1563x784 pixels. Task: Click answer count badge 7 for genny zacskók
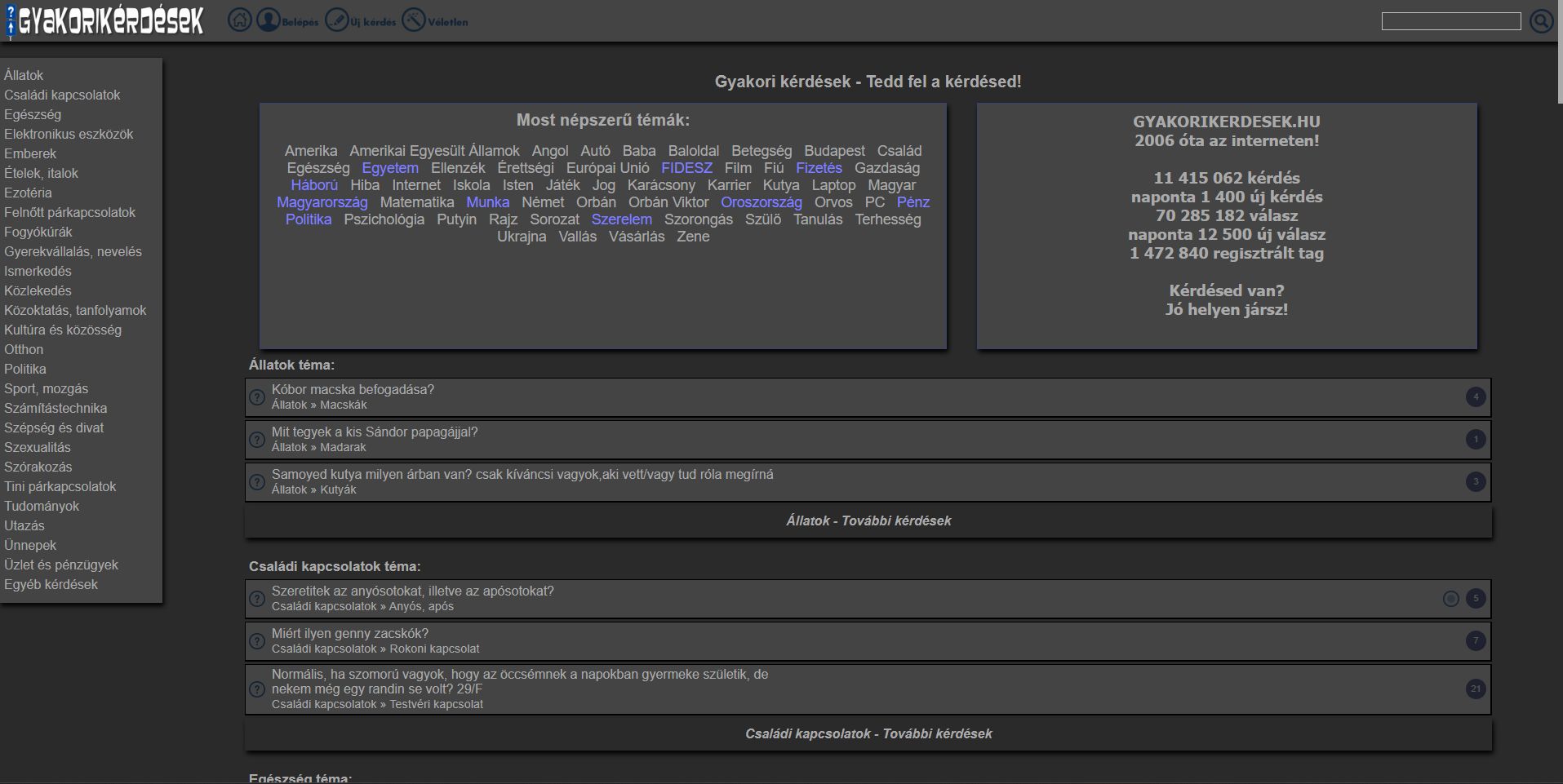1476,641
